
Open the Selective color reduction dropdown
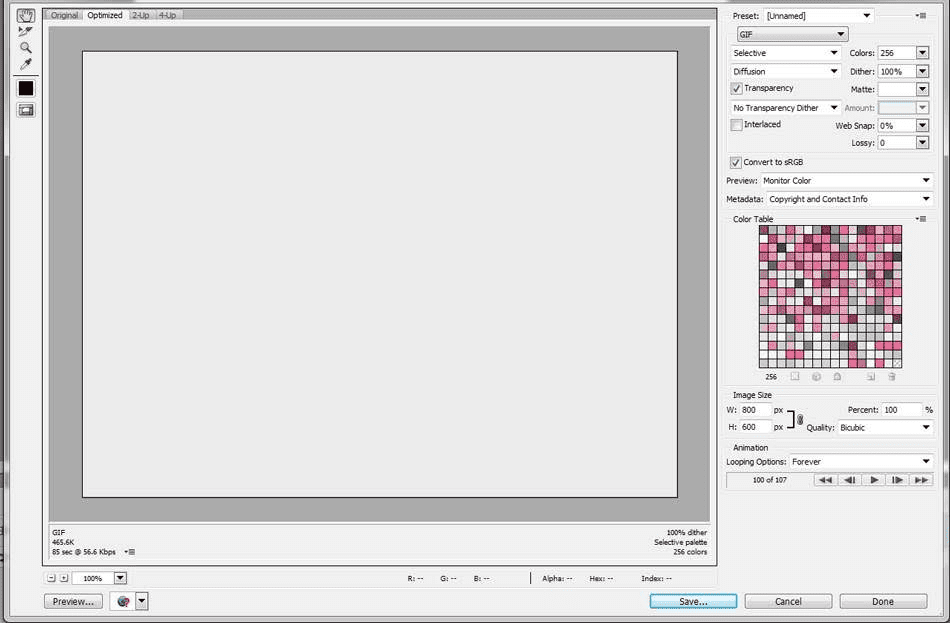click(x=785, y=53)
